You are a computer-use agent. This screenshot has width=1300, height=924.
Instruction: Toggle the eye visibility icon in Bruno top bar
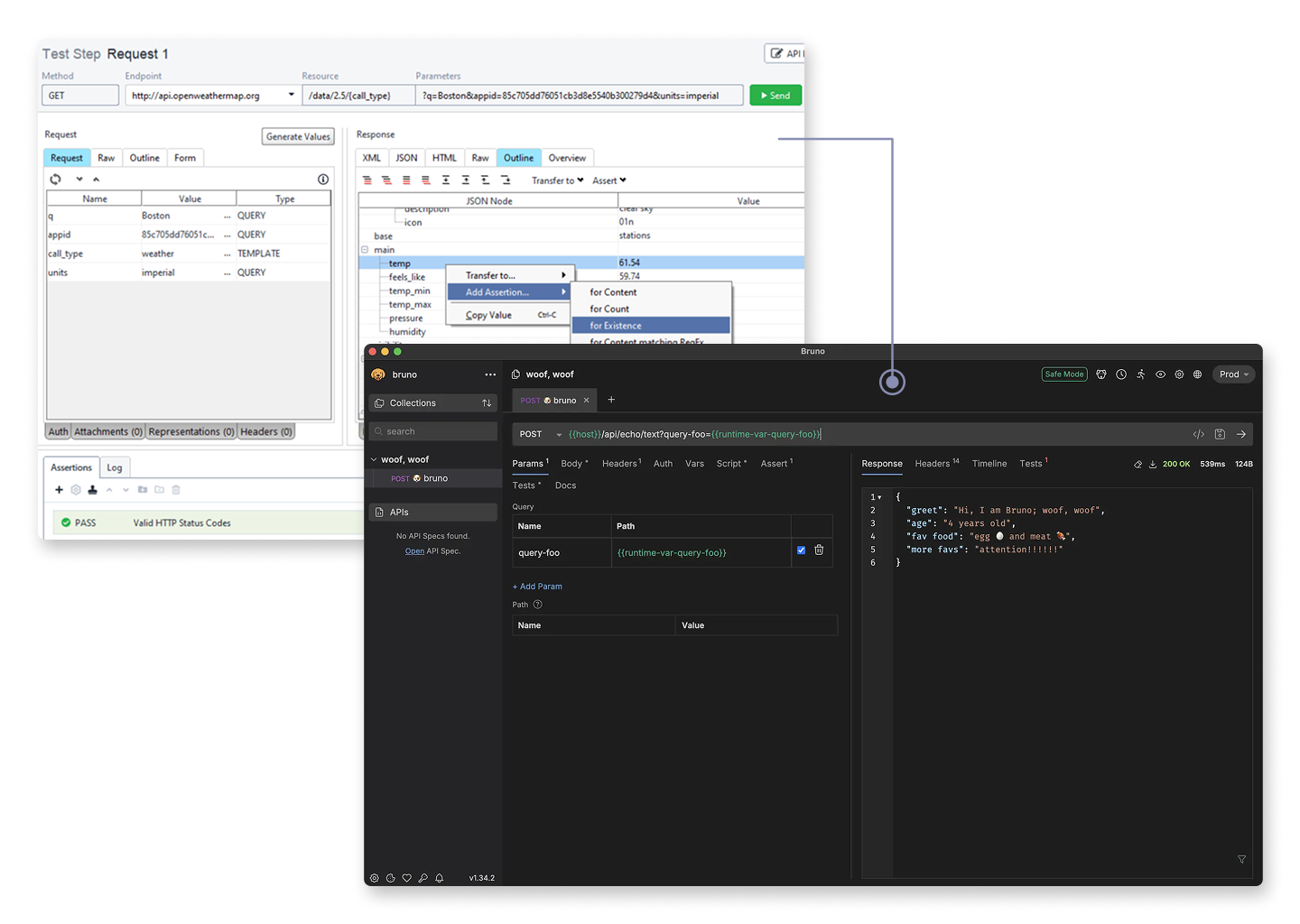pyautogui.click(x=1161, y=374)
